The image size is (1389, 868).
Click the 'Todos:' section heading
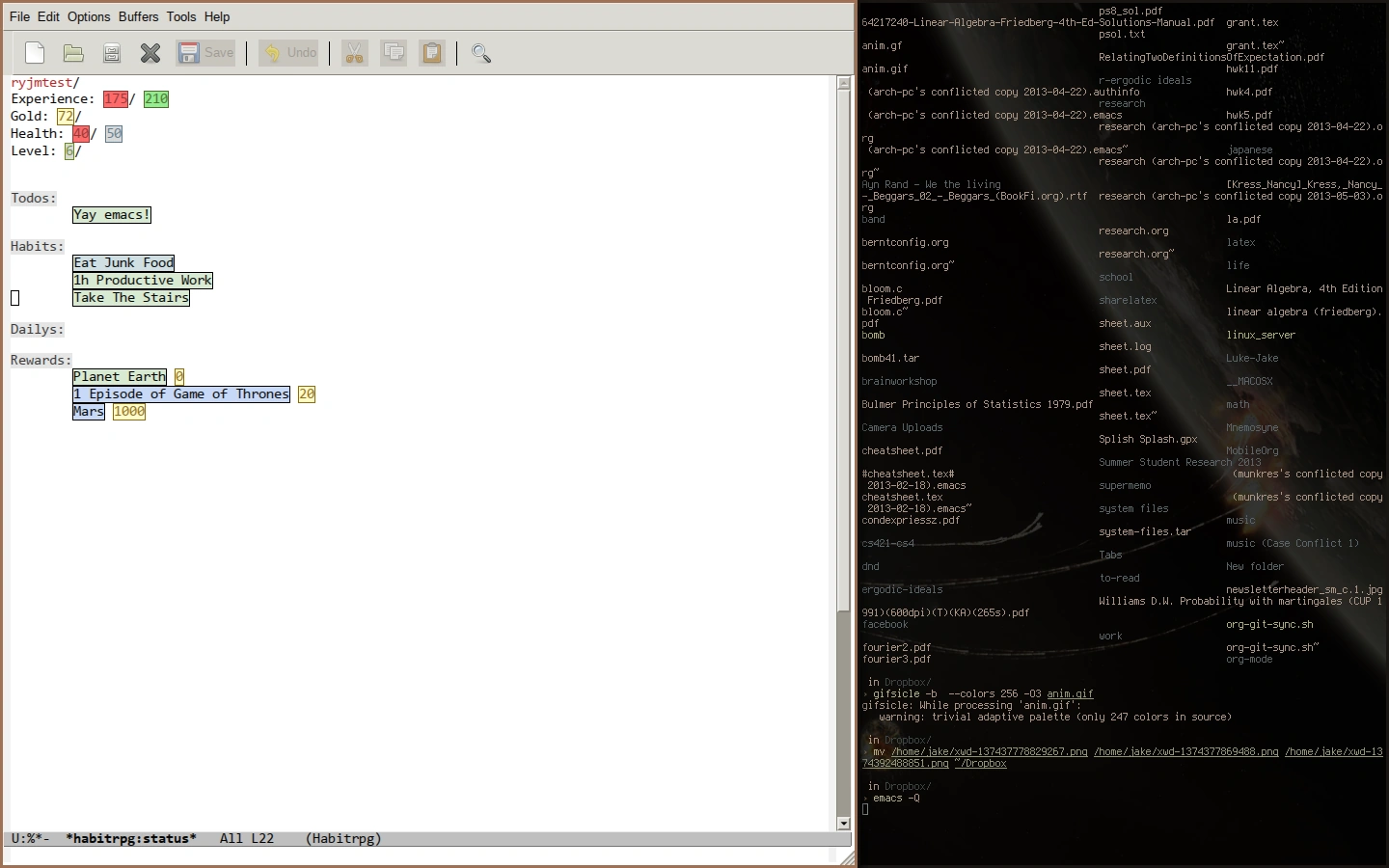(x=34, y=199)
